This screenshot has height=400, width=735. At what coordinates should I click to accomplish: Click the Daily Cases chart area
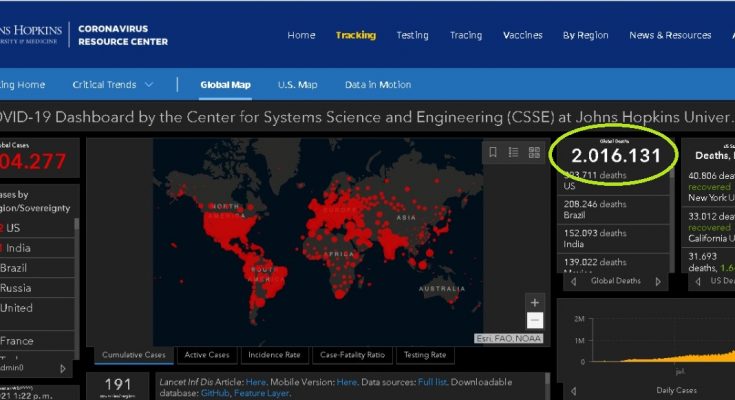[663, 341]
